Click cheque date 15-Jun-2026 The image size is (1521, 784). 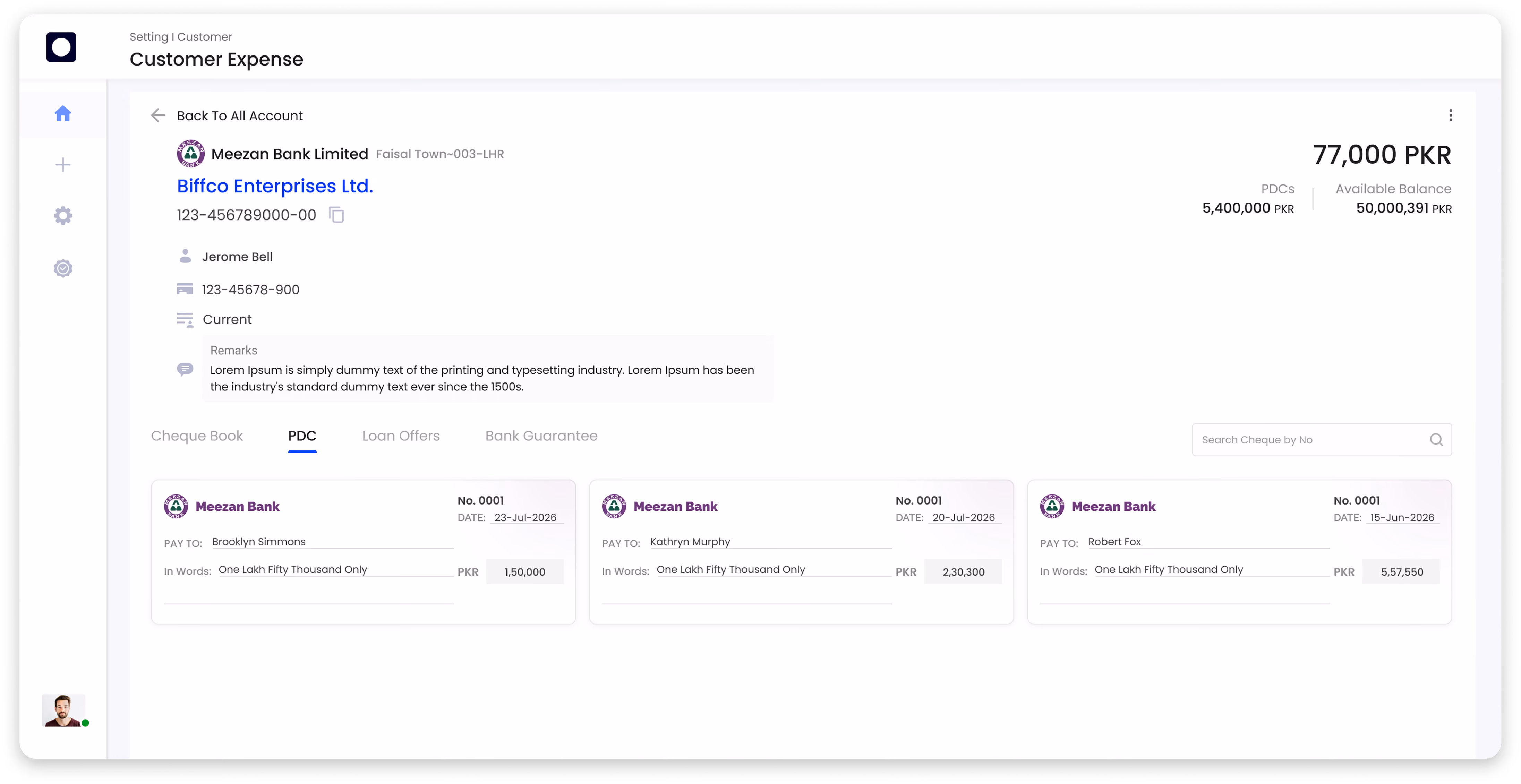[x=1402, y=517]
